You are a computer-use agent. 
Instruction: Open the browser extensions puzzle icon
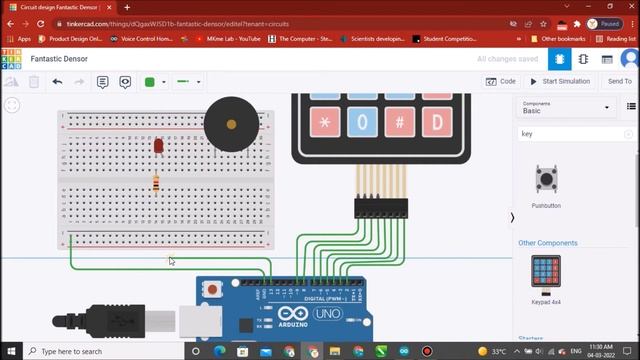[577, 24]
